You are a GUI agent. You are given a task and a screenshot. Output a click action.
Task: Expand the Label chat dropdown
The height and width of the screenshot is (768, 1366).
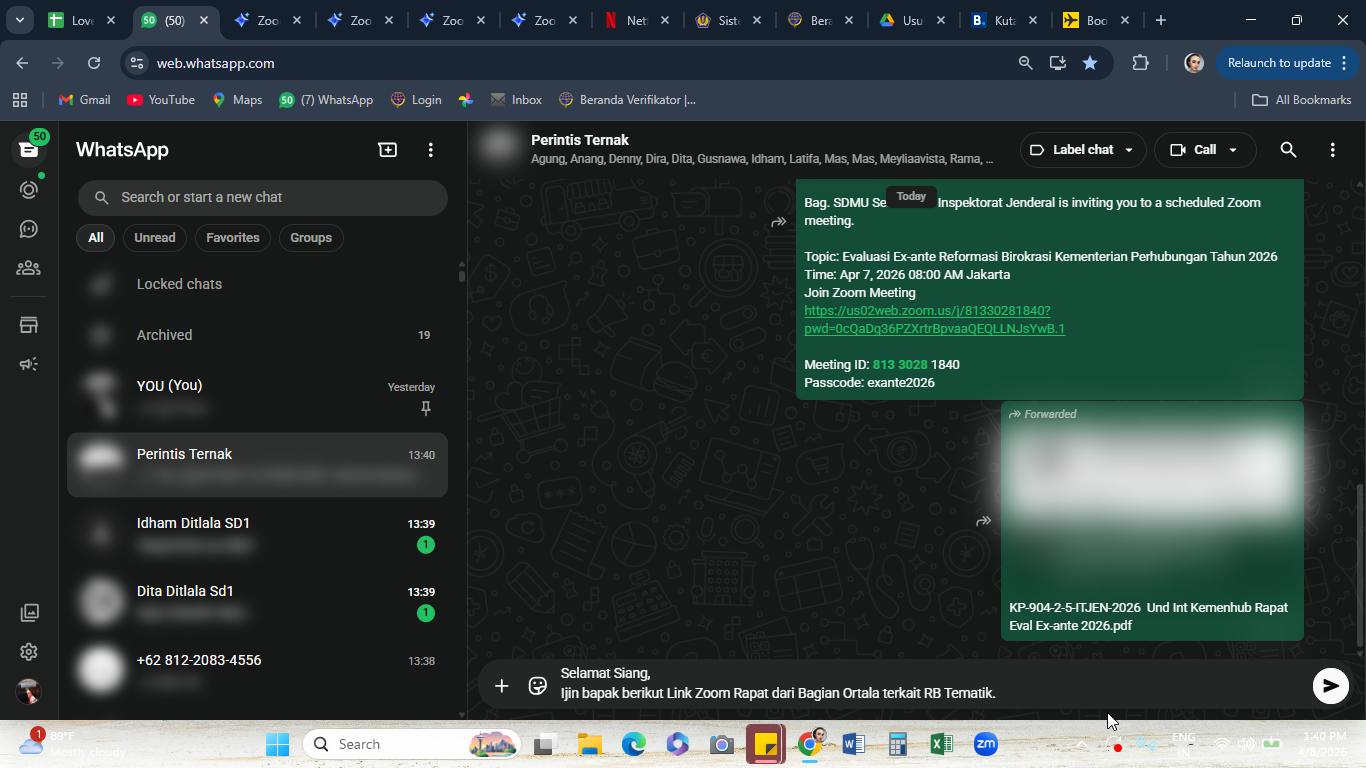click(1083, 150)
